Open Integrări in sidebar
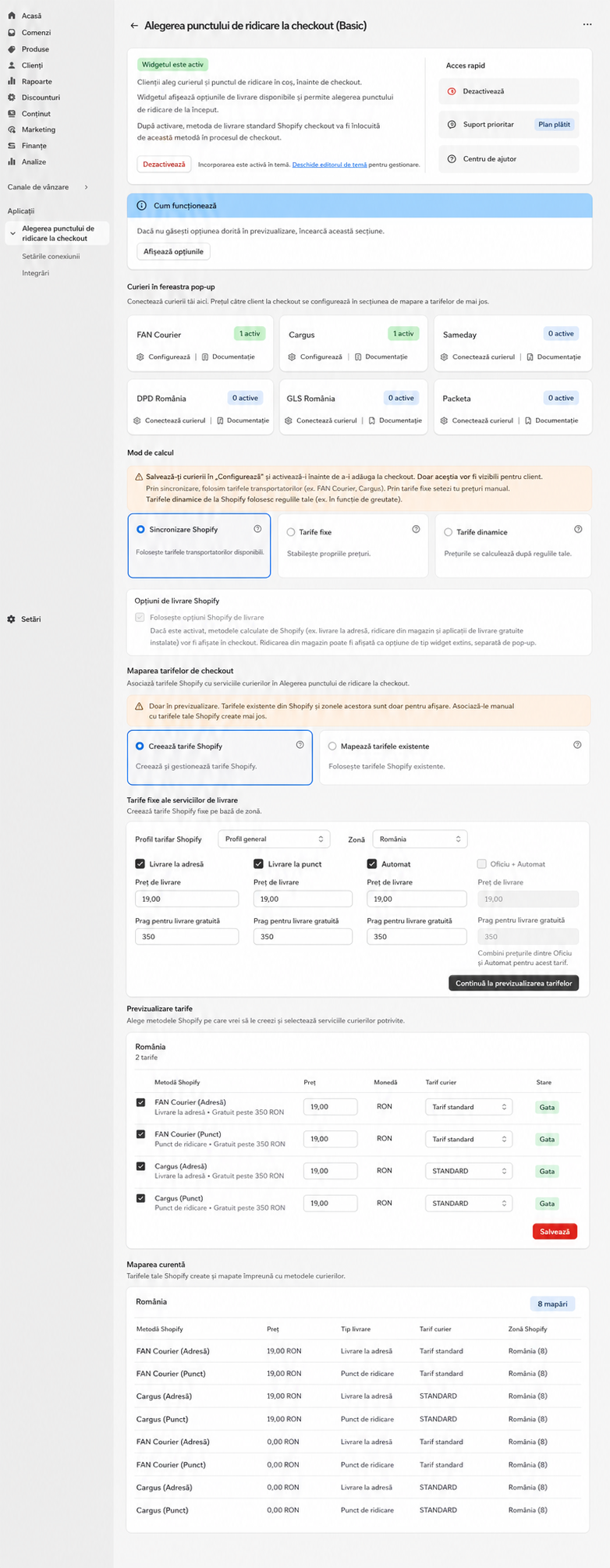The height and width of the screenshot is (1568, 610). tap(36, 273)
